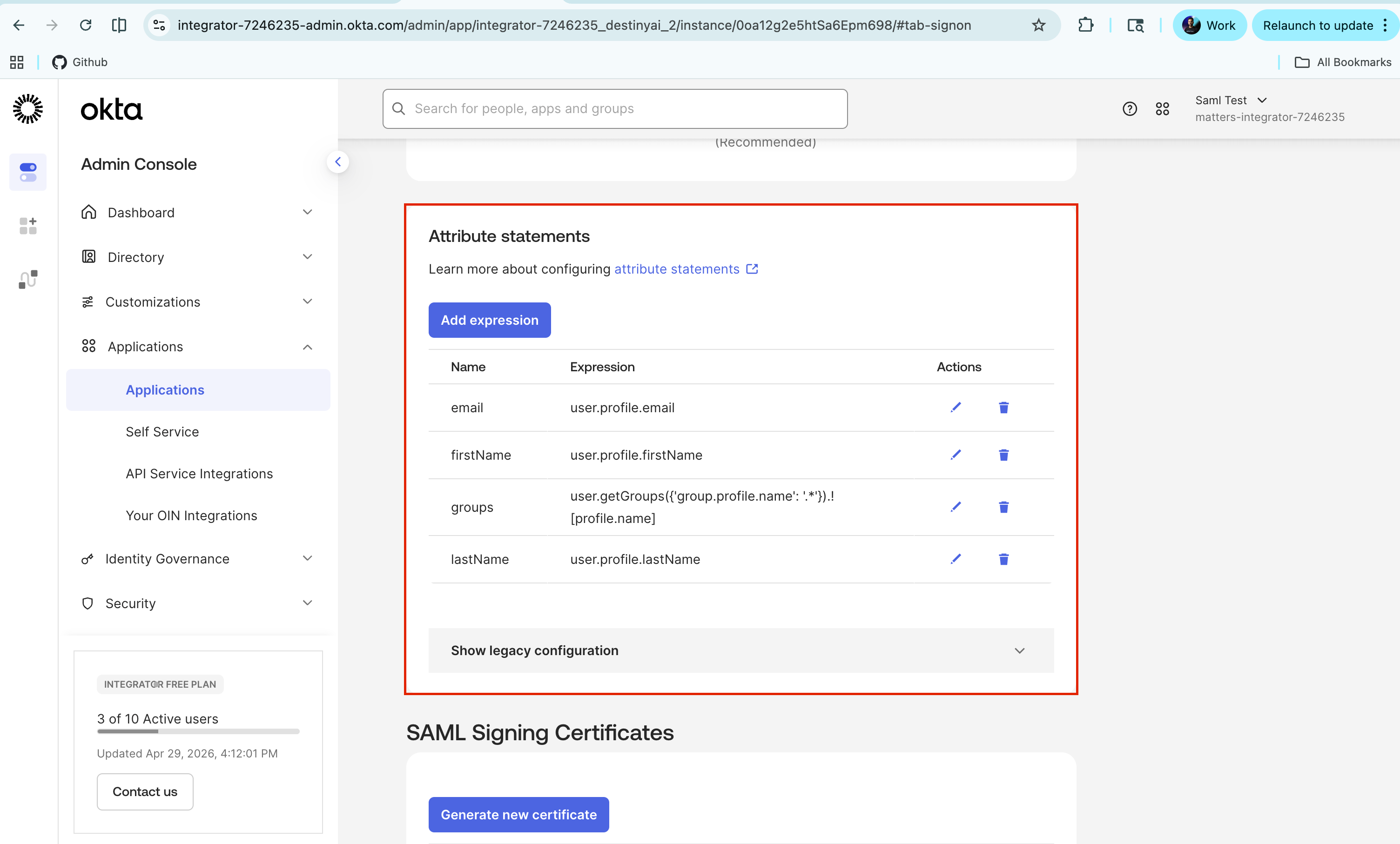Image resolution: width=1400 pixels, height=844 pixels.
Task: Open the Security menu item
Action: pyautogui.click(x=130, y=603)
